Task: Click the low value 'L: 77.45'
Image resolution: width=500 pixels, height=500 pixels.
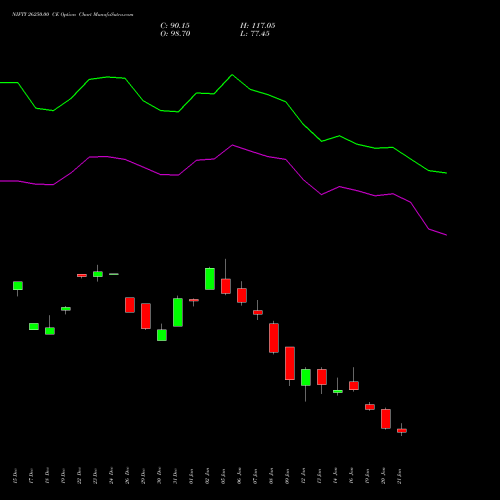Action: pyautogui.click(x=255, y=34)
